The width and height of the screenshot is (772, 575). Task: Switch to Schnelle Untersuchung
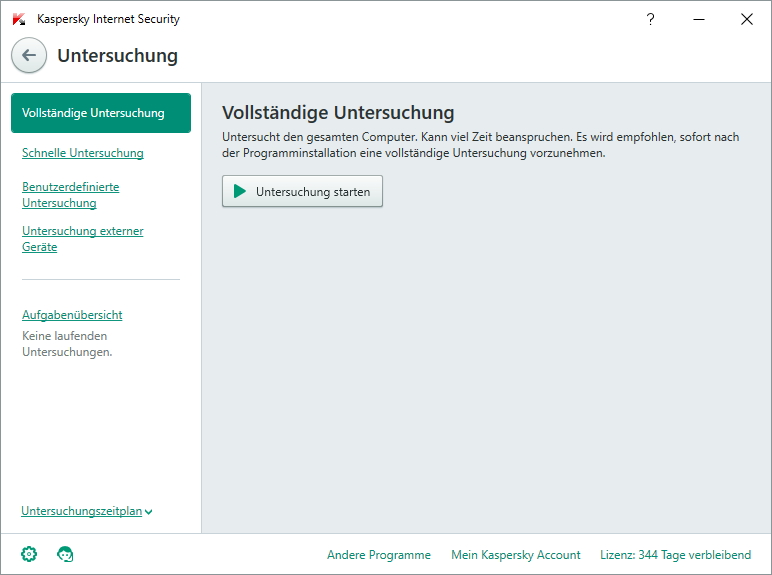pyautogui.click(x=83, y=153)
